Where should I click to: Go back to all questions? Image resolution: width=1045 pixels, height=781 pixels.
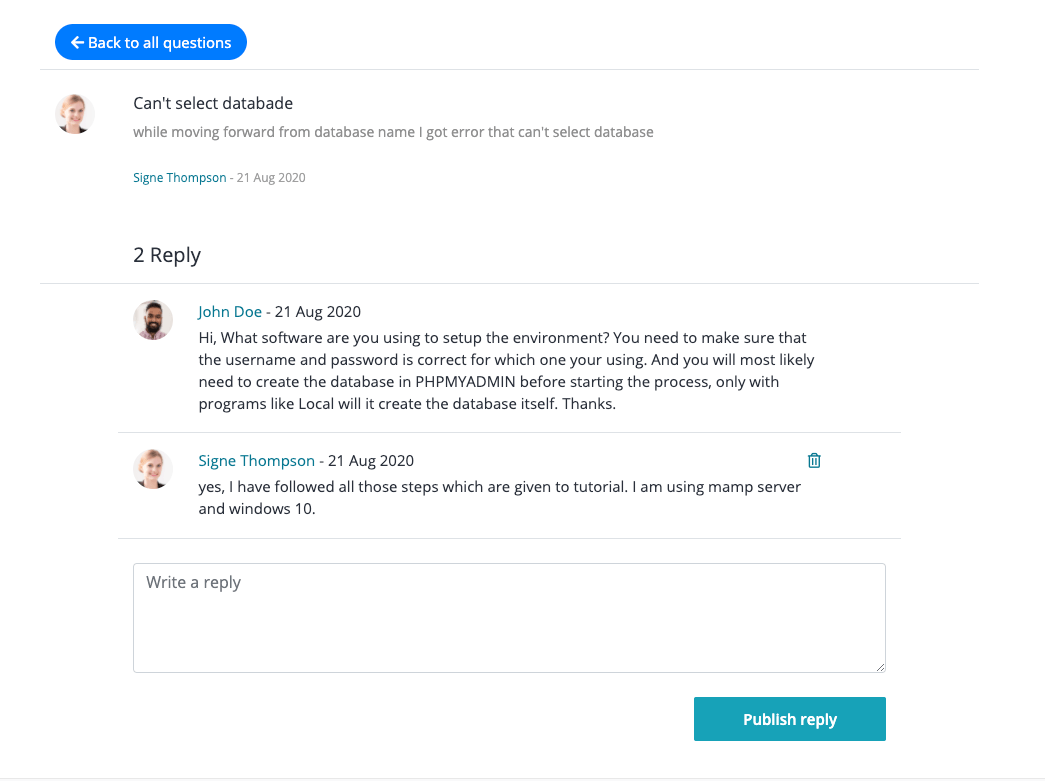tap(151, 43)
